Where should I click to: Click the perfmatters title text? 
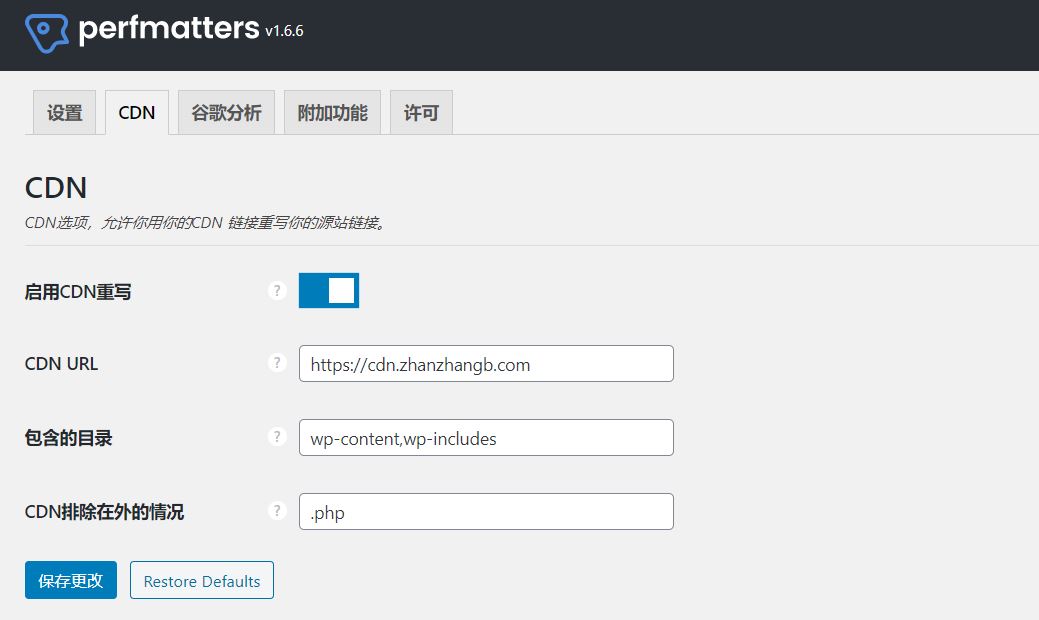pyautogui.click(x=169, y=29)
